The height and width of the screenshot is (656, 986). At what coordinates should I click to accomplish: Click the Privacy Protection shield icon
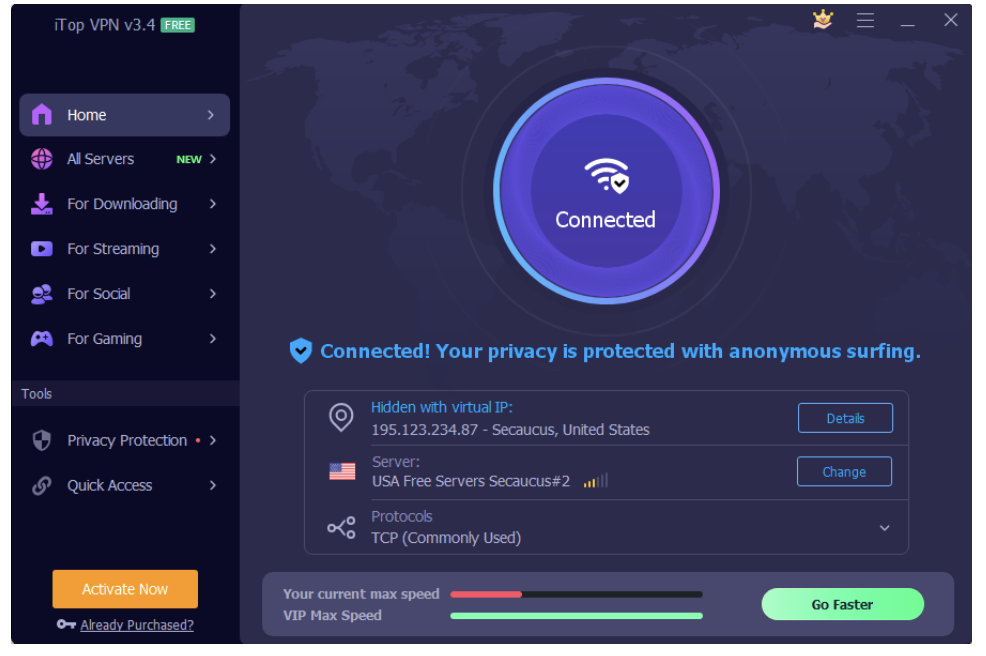[42, 440]
